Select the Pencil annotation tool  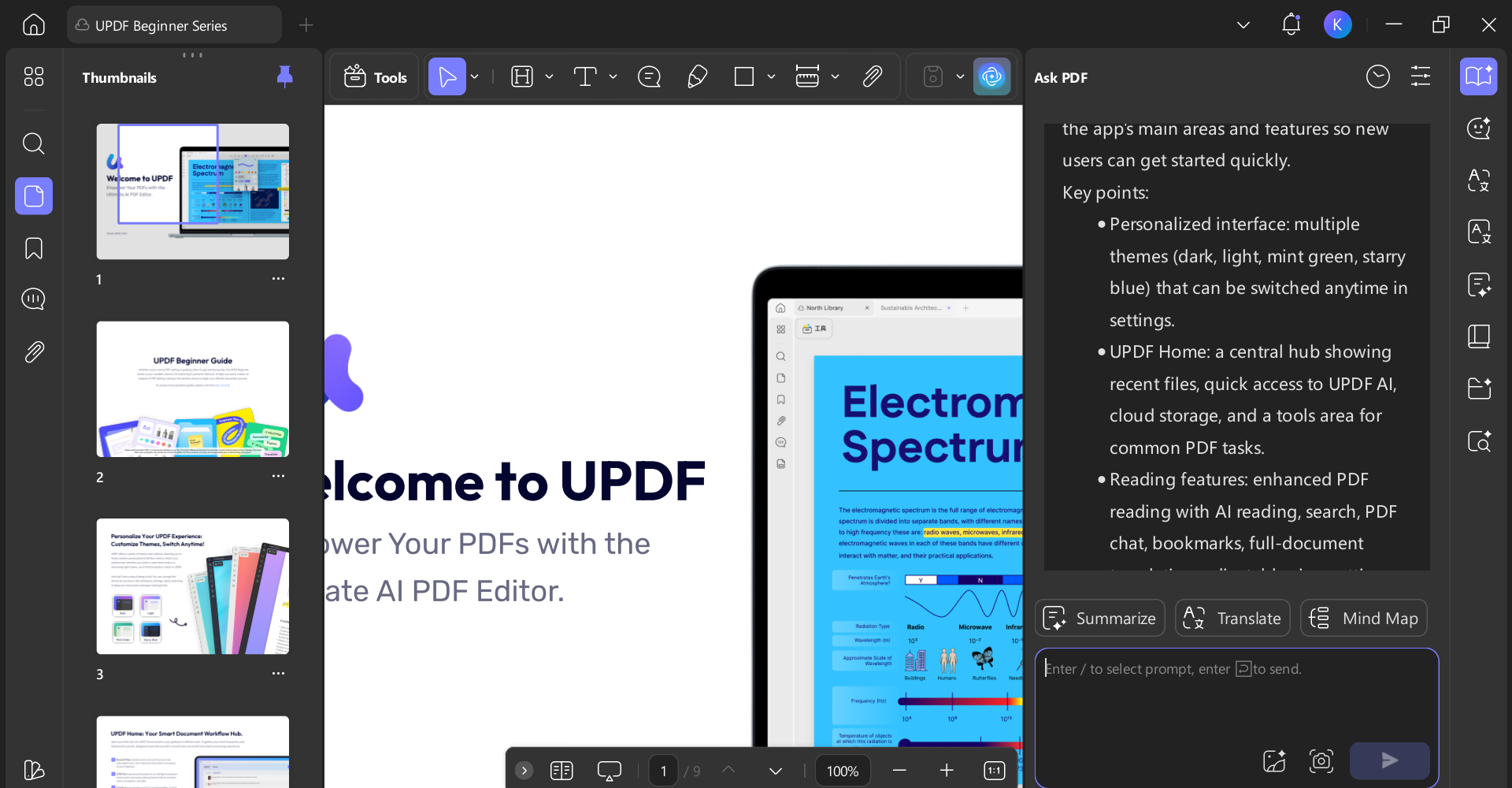[x=697, y=76]
